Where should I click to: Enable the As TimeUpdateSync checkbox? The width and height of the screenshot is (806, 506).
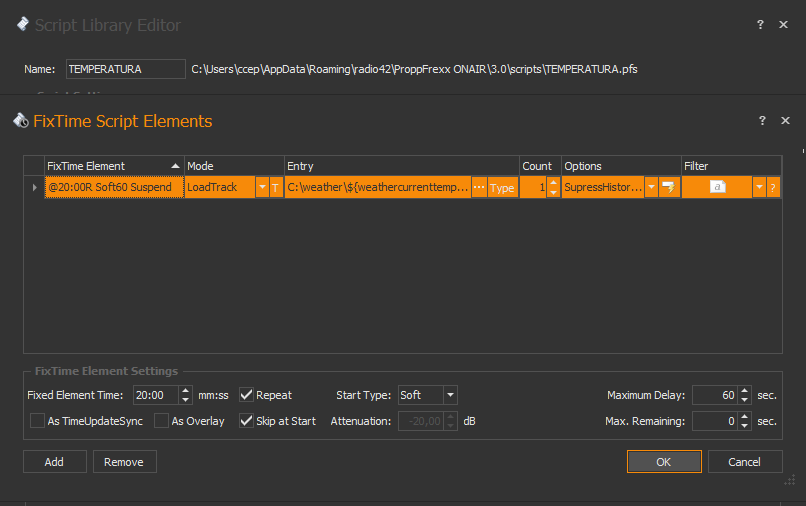[x=37, y=421]
